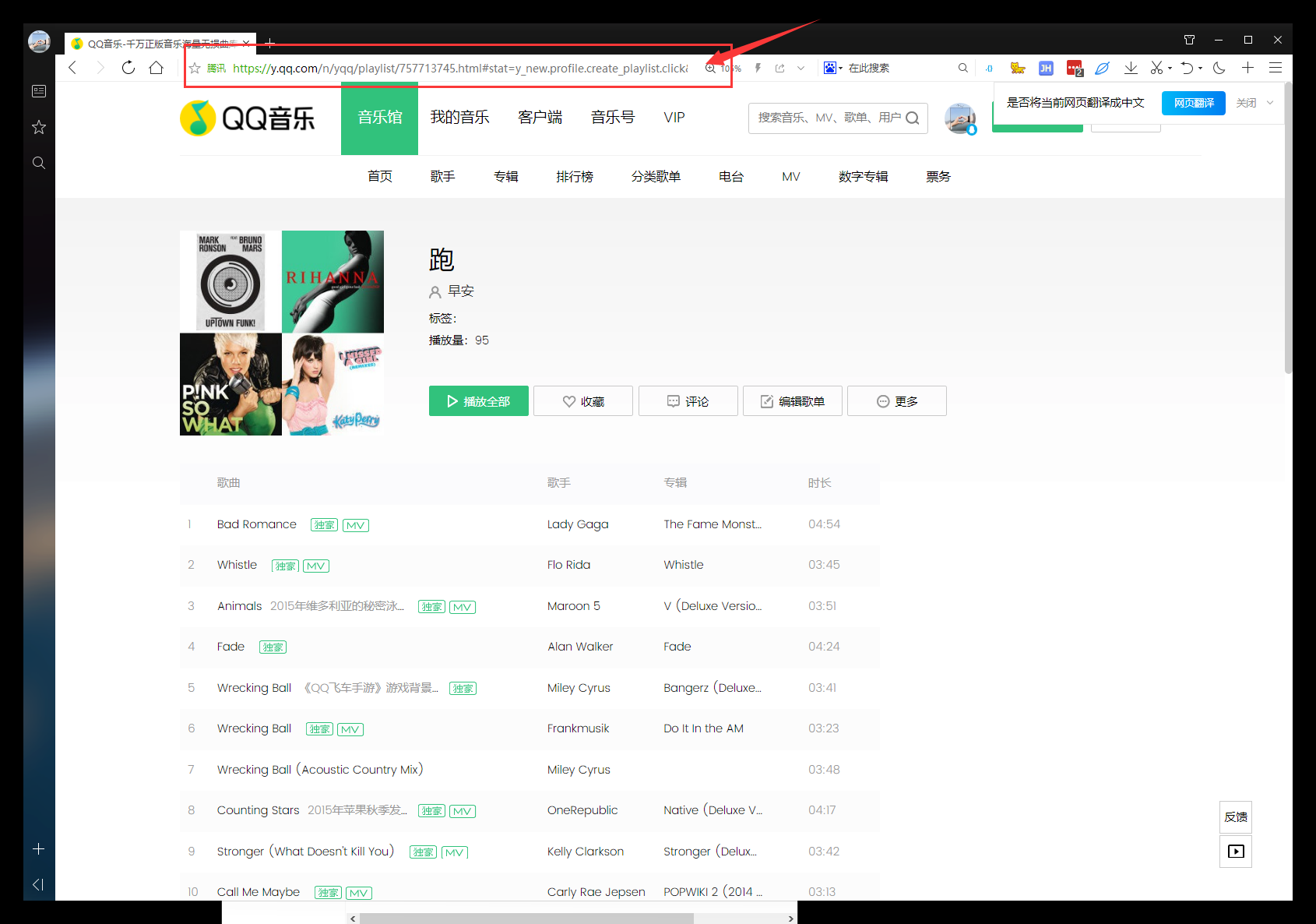
Task: Click the floating player icon below 反馈
Action: click(1236, 852)
